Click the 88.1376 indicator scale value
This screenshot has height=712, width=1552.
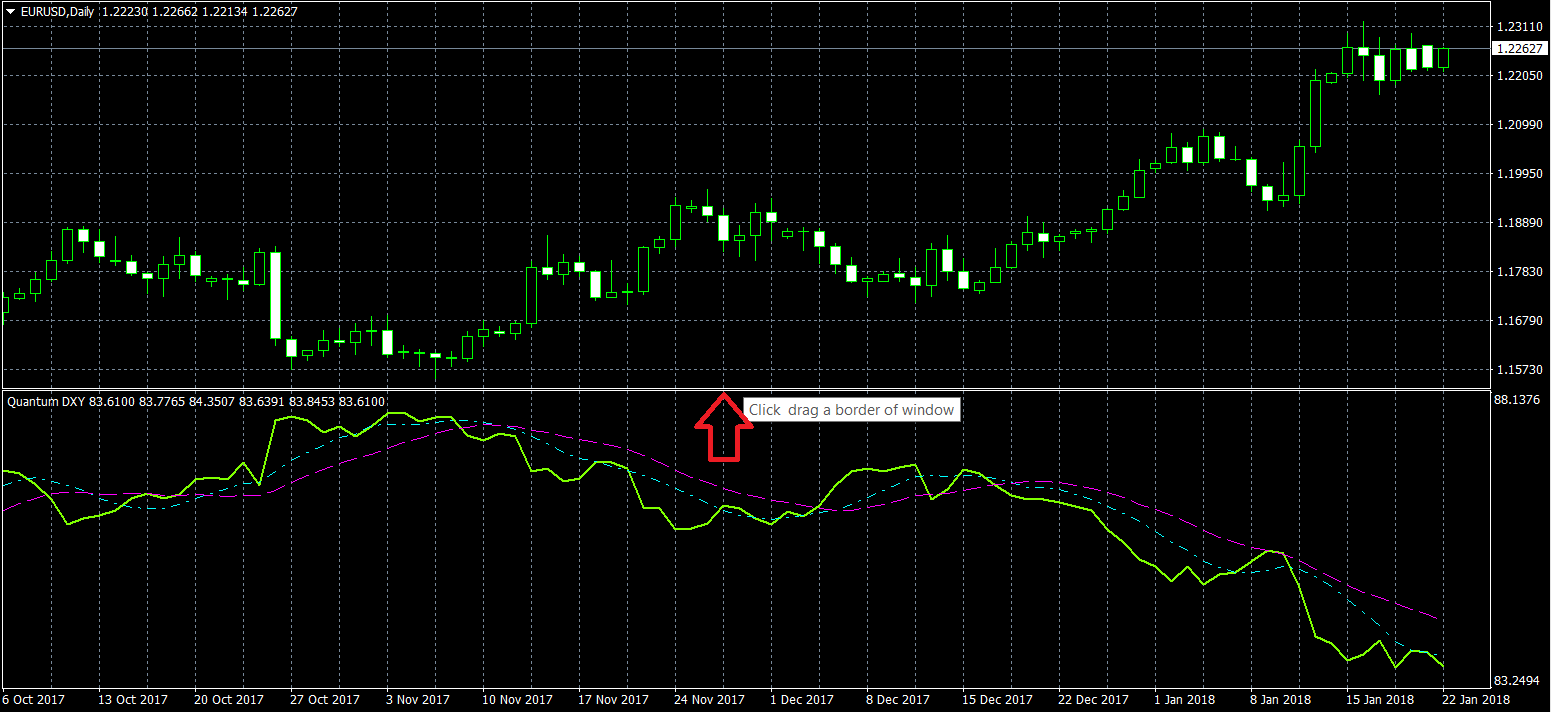(1517, 400)
